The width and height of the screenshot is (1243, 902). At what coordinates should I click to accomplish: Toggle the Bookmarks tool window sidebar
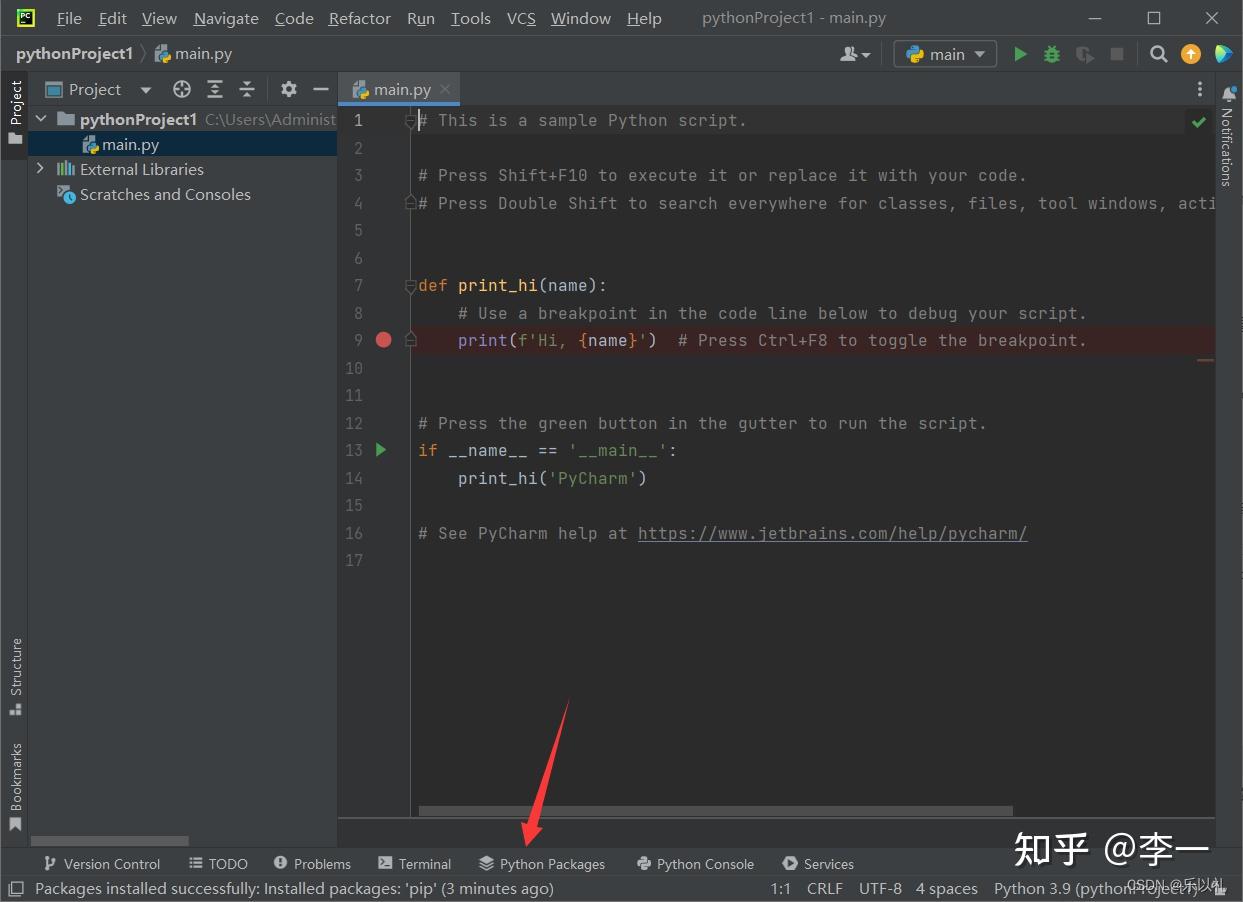tap(15, 786)
